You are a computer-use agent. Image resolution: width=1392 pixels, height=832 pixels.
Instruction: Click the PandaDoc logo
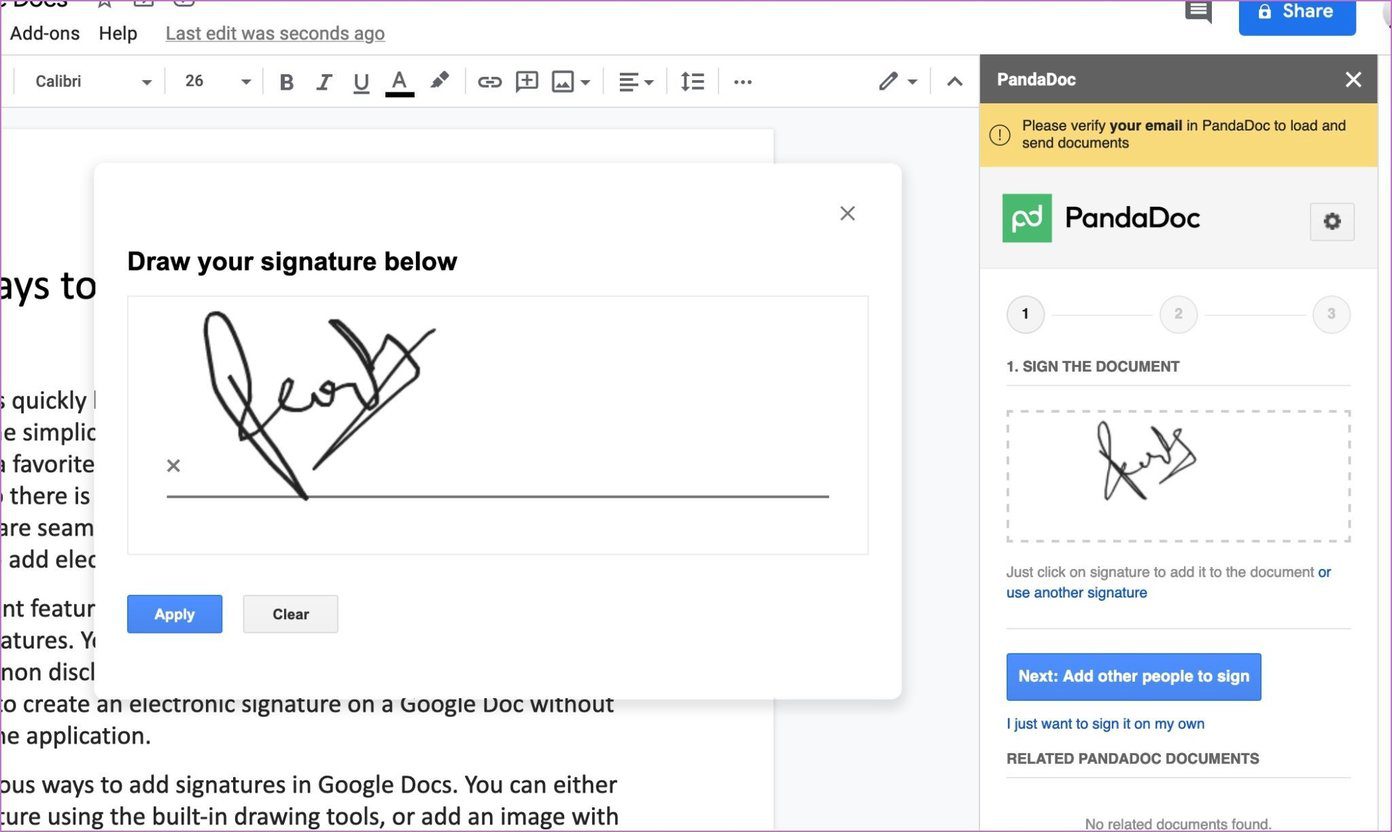pos(1101,218)
